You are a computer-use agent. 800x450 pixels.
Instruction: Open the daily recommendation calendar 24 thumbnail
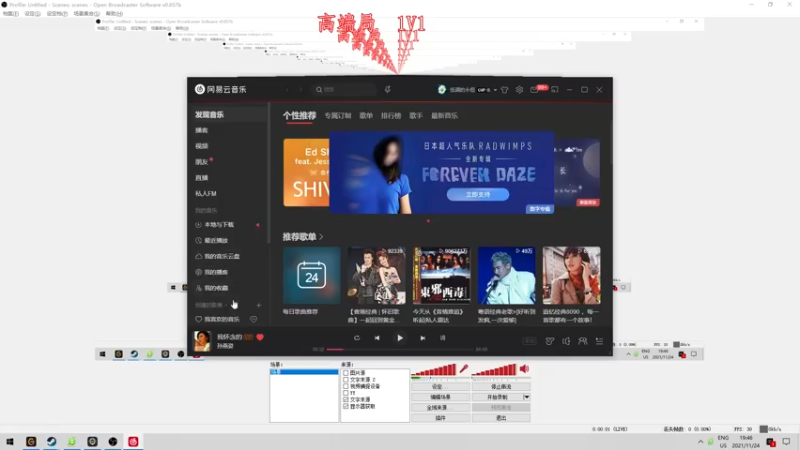(312, 276)
